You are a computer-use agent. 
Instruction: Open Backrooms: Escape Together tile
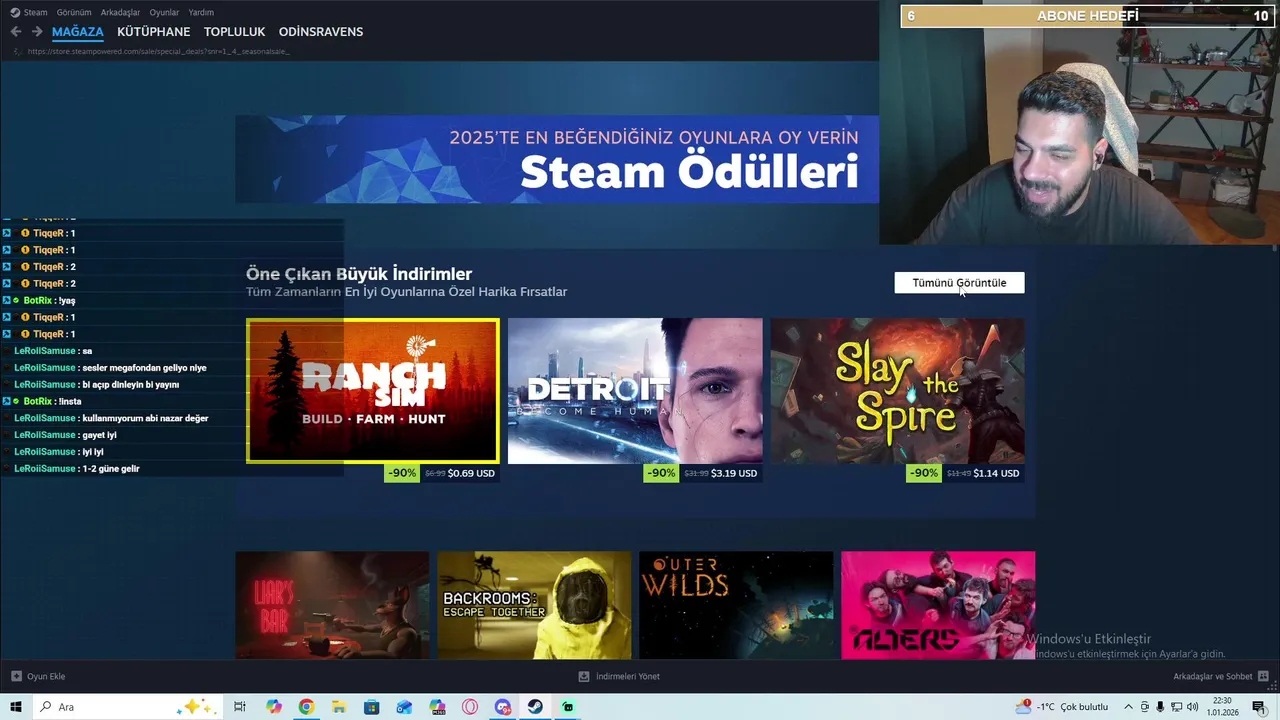[x=534, y=605]
